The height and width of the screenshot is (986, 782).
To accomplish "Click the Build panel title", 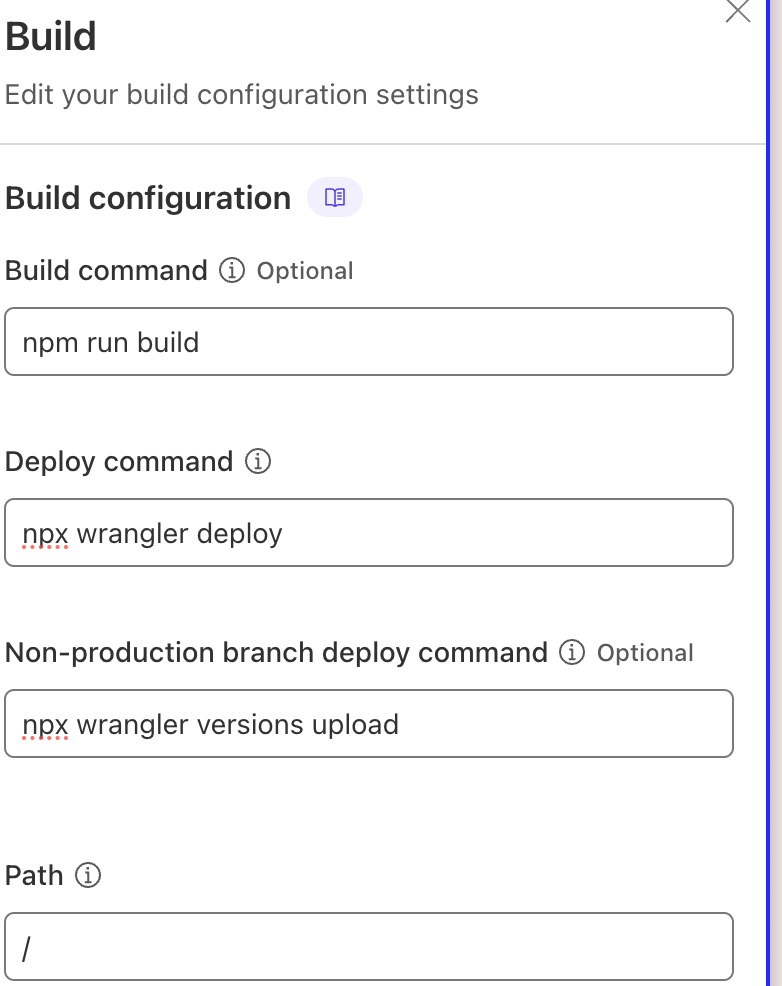I will tap(51, 38).
